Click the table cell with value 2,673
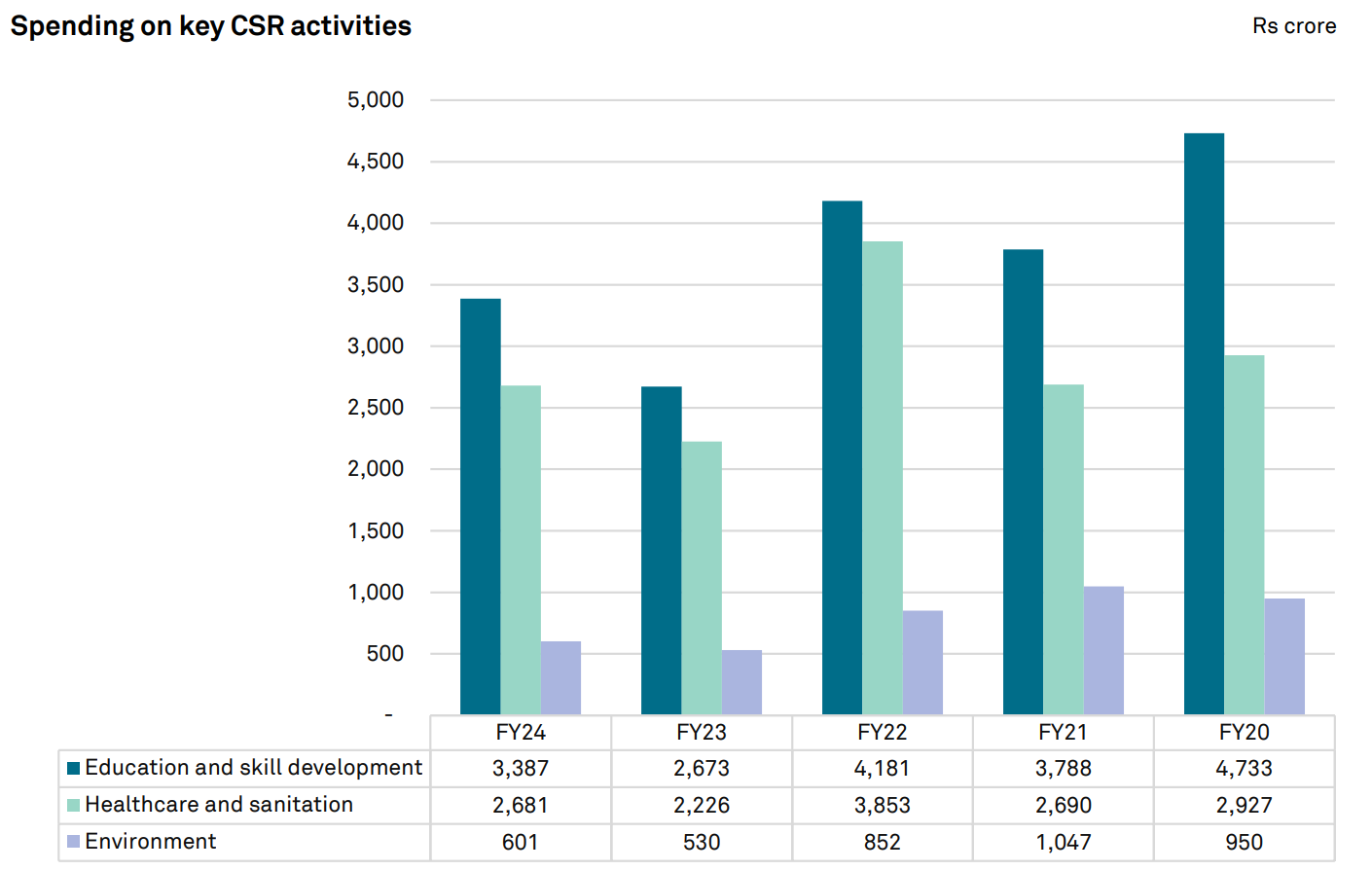This screenshot has height=871, width=1372. (702, 769)
